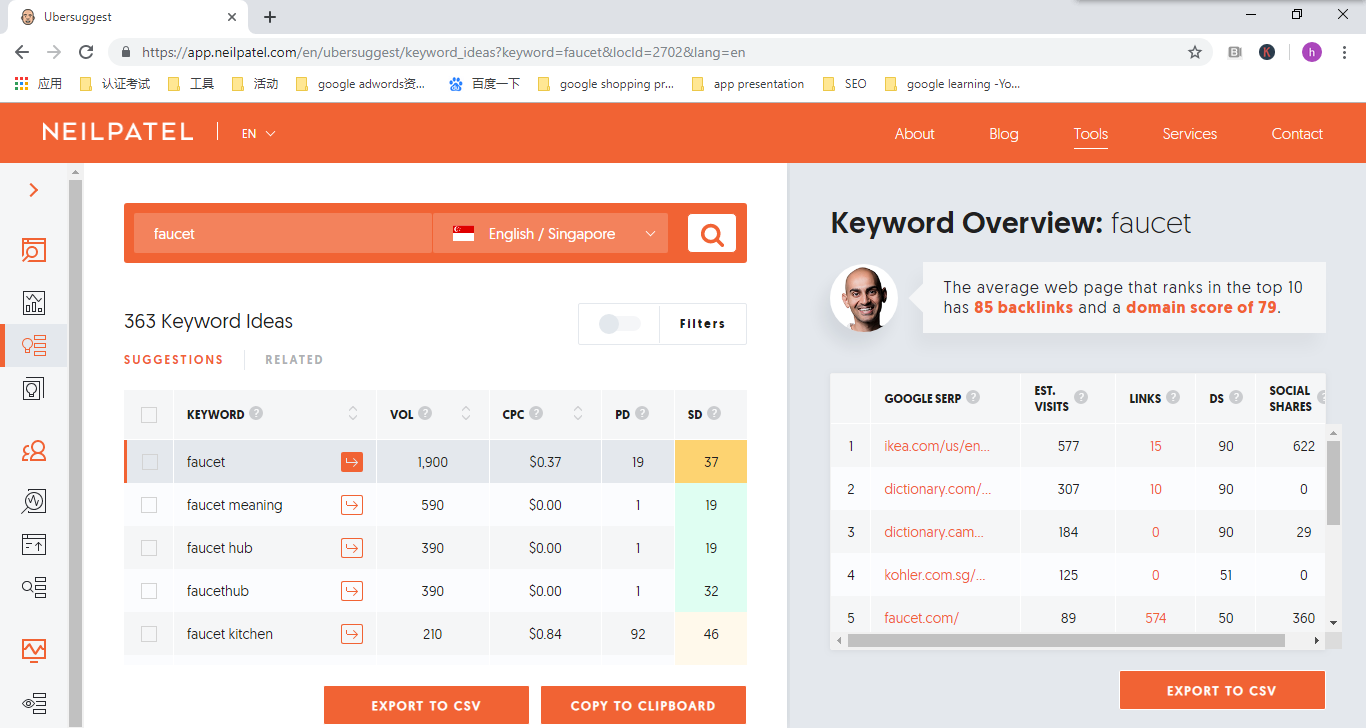
Task: Click the Filters button
Action: tap(703, 324)
